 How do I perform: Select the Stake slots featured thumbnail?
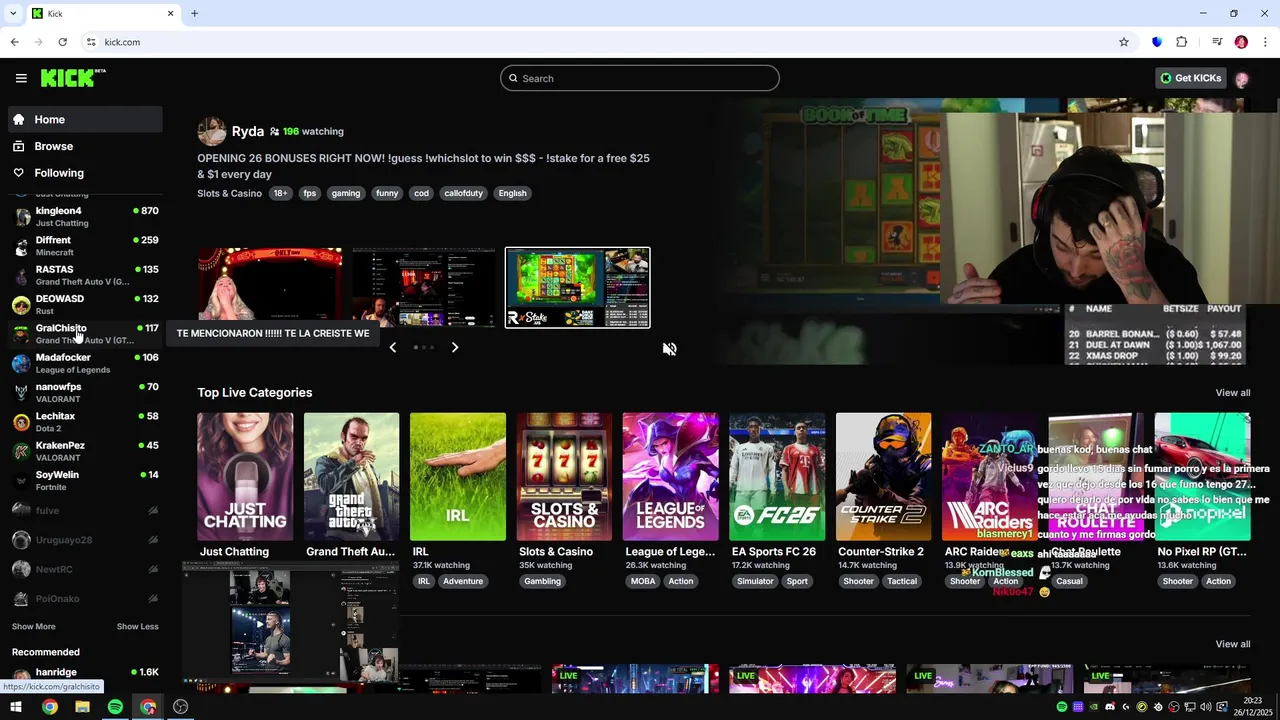578,287
